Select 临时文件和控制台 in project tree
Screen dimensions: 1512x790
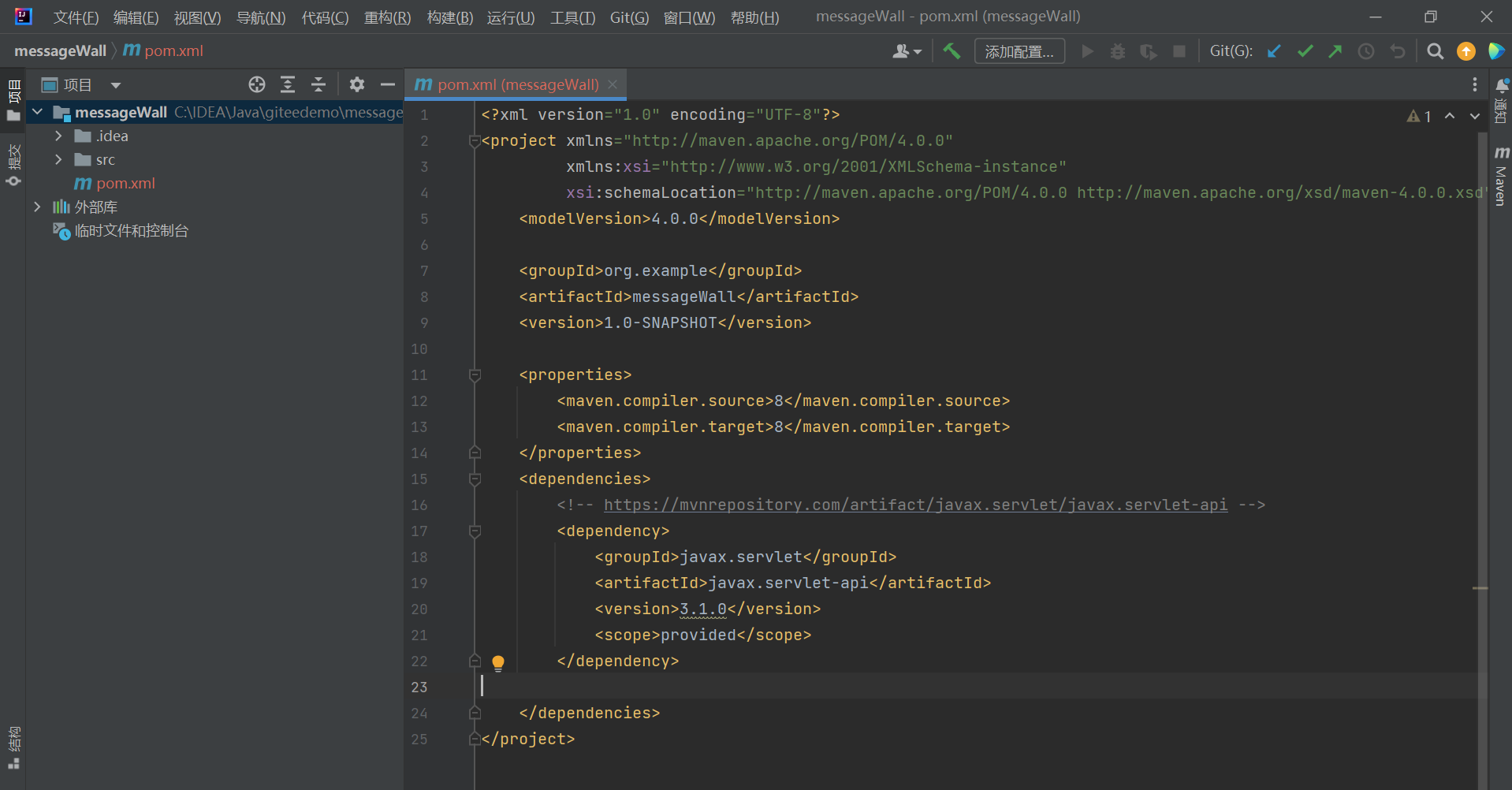[x=132, y=230]
